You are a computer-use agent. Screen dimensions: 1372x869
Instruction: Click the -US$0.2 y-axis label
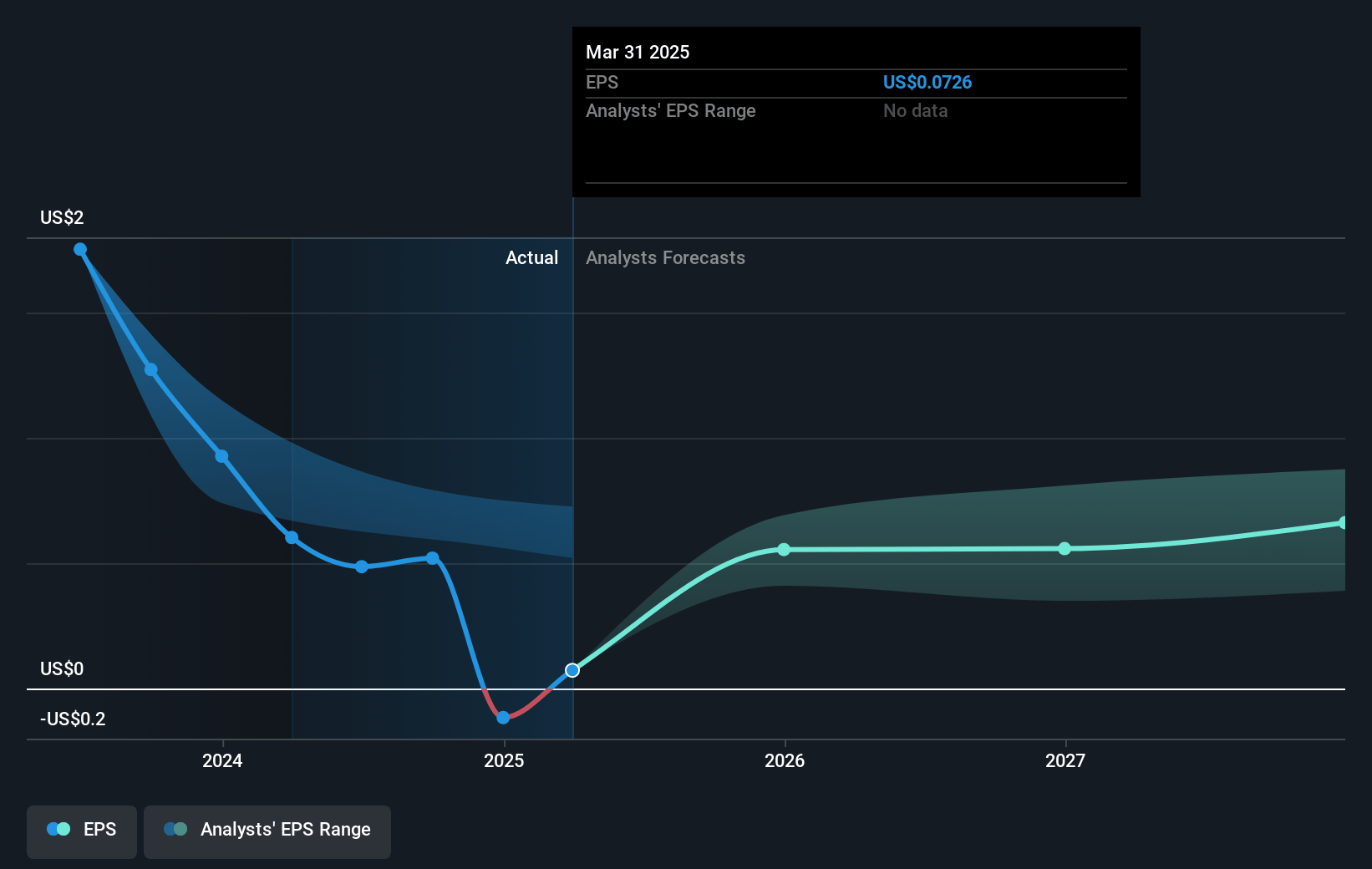pos(73,719)
